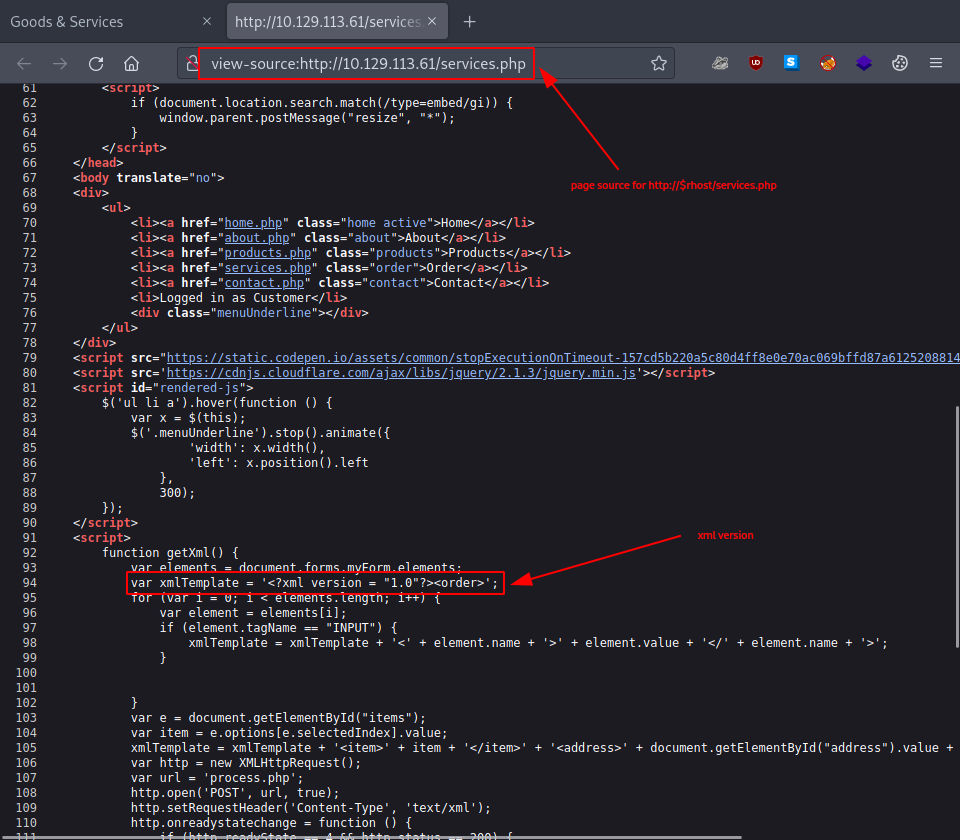Image resolution: width=960 pixels, height=840 pixels.
Task: Click the back navigation arrow
Action: [x=24, y=62]
